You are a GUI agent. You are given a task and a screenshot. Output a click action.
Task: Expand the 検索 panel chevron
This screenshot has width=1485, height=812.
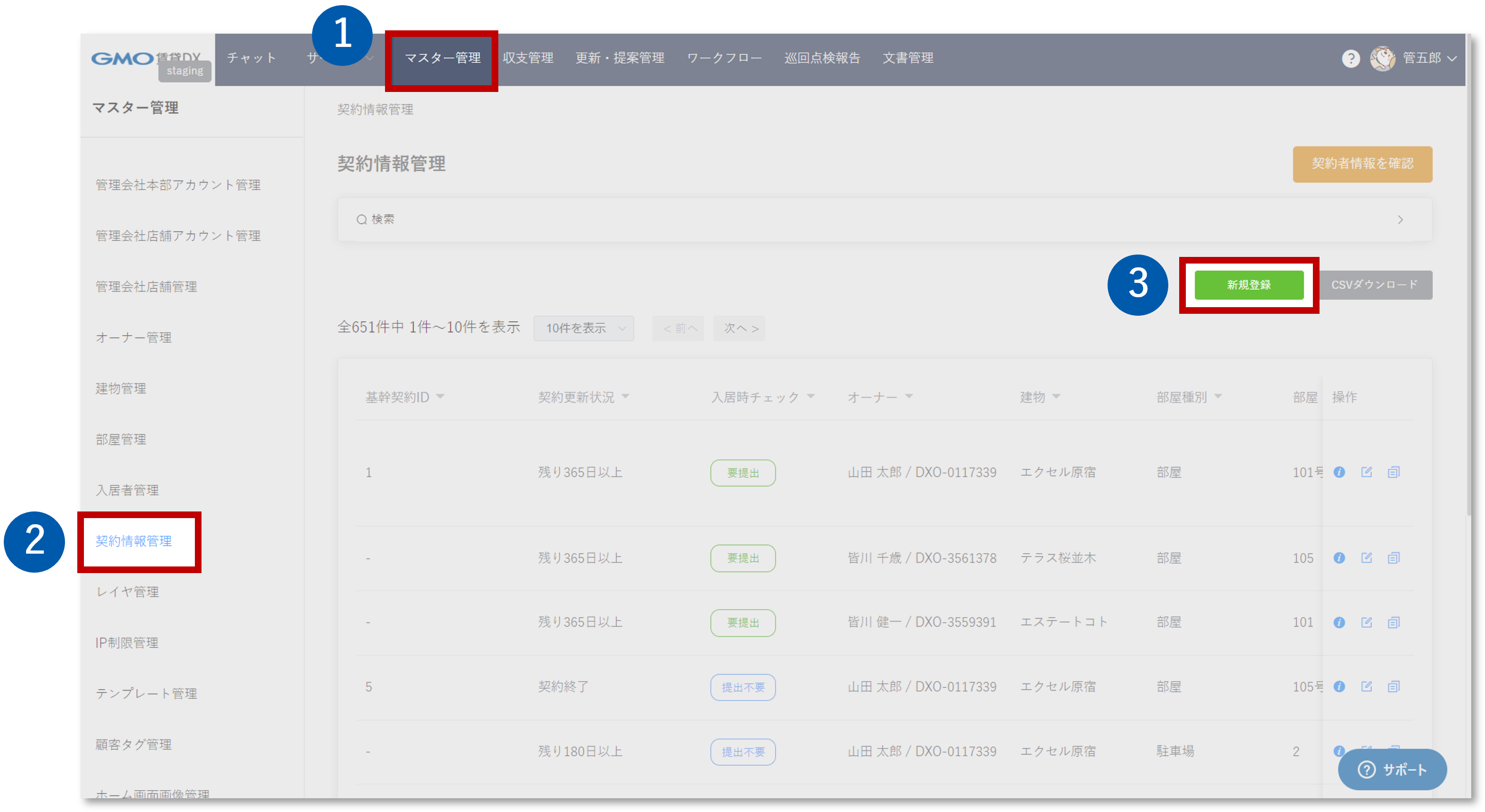(1400, 219)
